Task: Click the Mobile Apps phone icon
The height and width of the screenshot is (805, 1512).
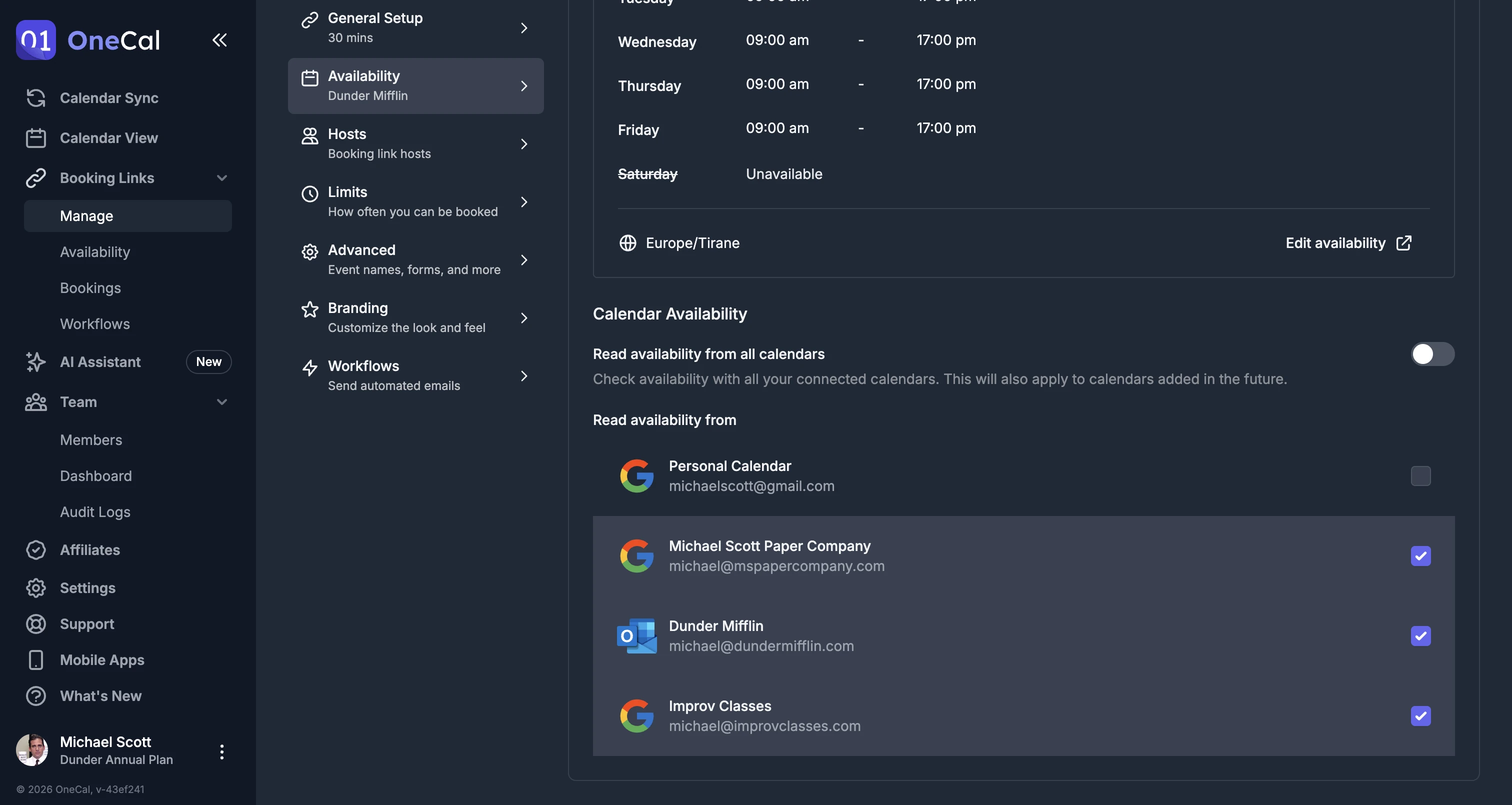Action: click(x=36, y=660)
